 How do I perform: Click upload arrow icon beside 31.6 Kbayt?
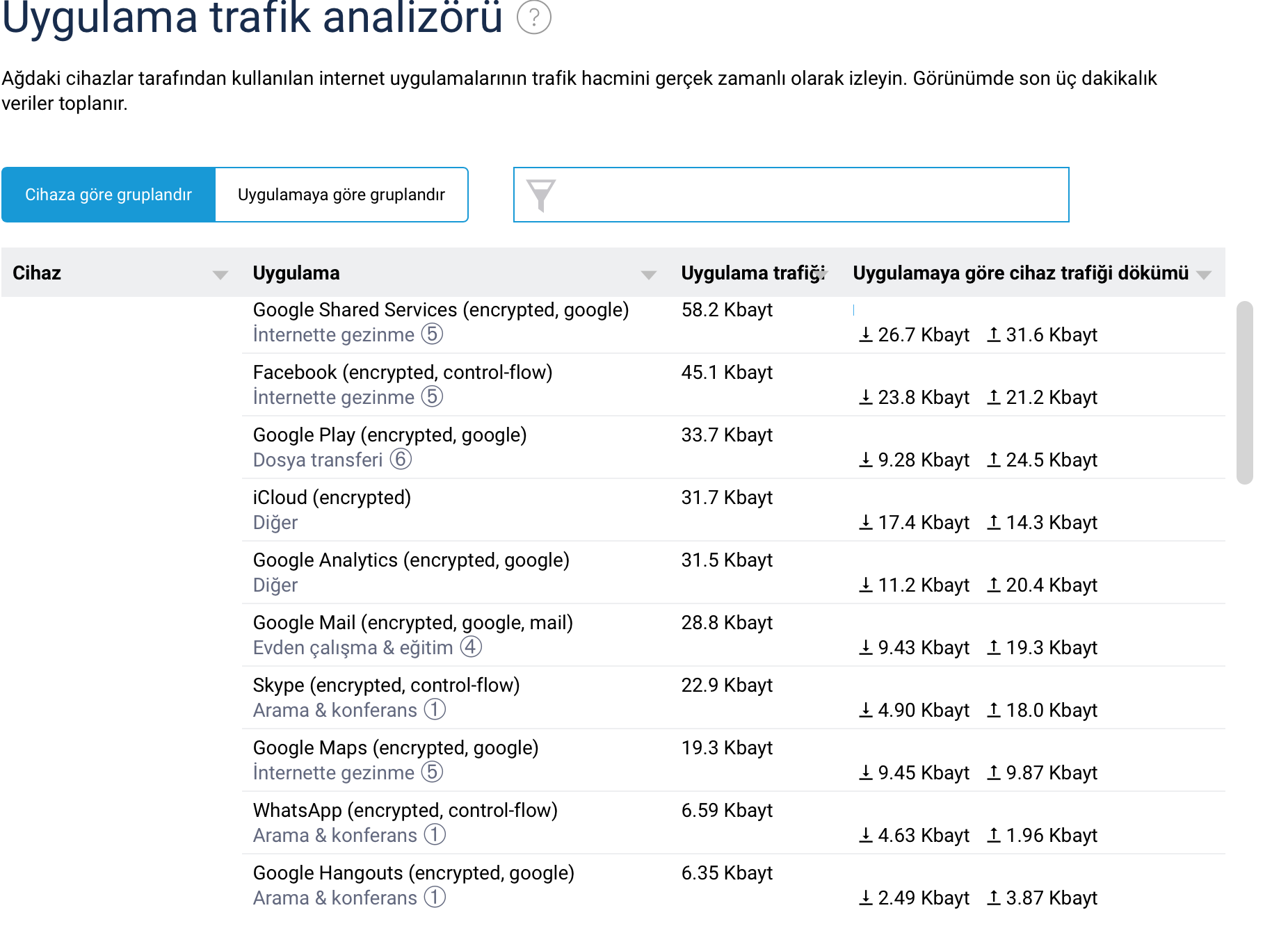(994, 334)
